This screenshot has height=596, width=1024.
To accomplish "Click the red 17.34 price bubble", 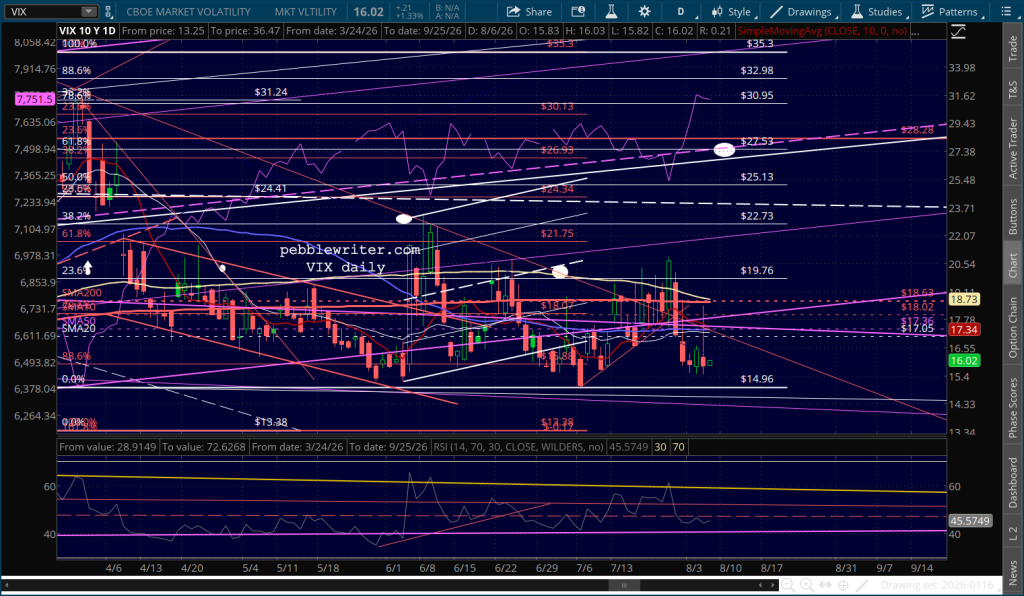I will coord(963,330).
